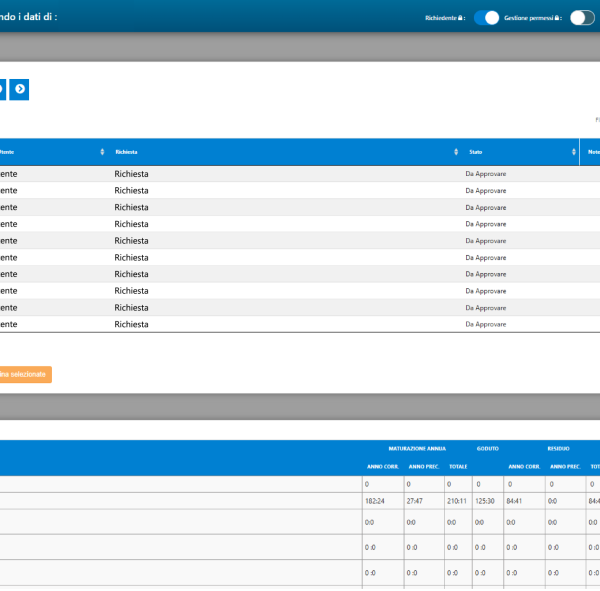Select the 210:11 total cell
Image resolution: width=600 pixels, height=591 pixels.
(x=457, y=501)
